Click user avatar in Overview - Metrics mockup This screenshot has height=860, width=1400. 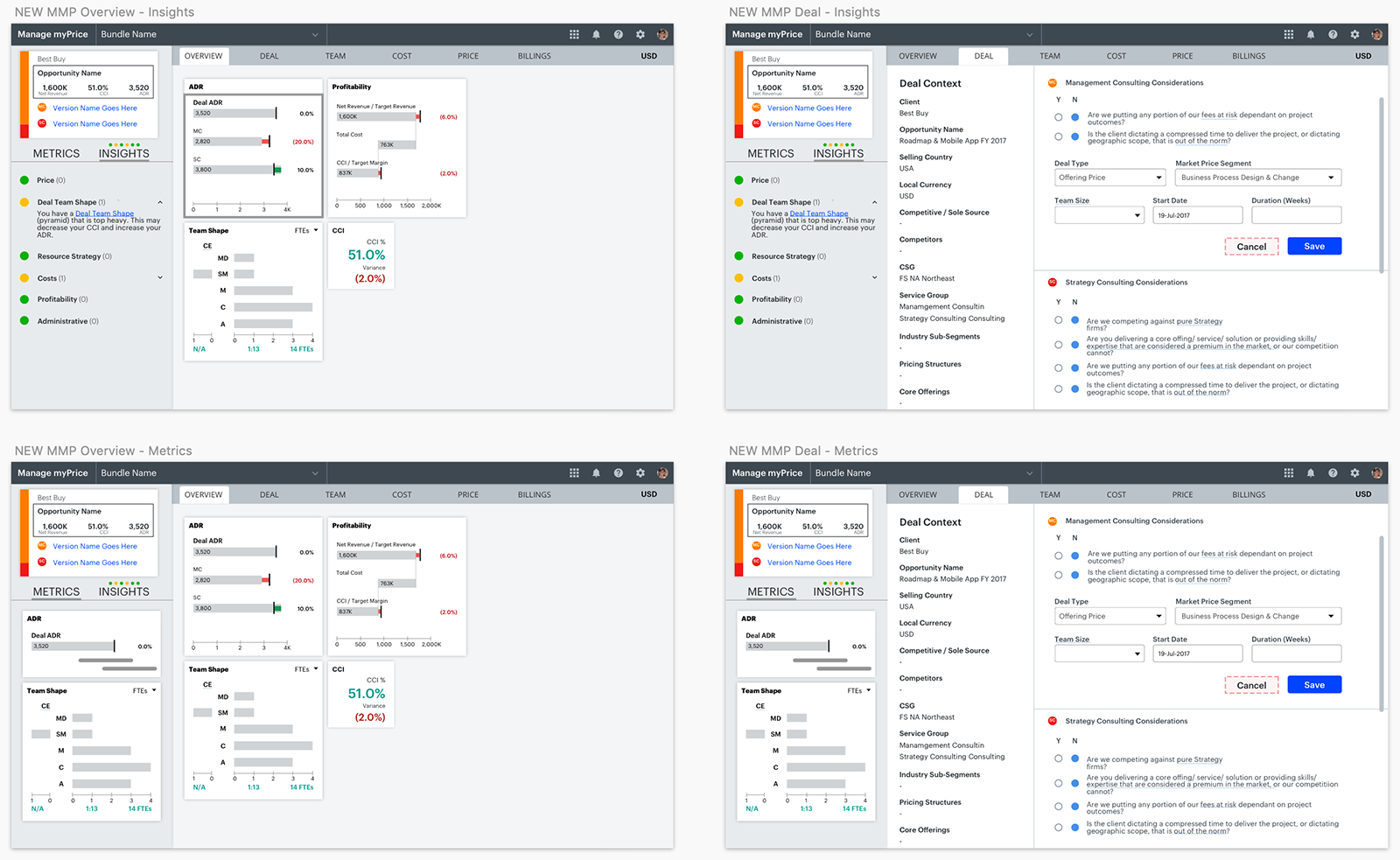[662, 472]
